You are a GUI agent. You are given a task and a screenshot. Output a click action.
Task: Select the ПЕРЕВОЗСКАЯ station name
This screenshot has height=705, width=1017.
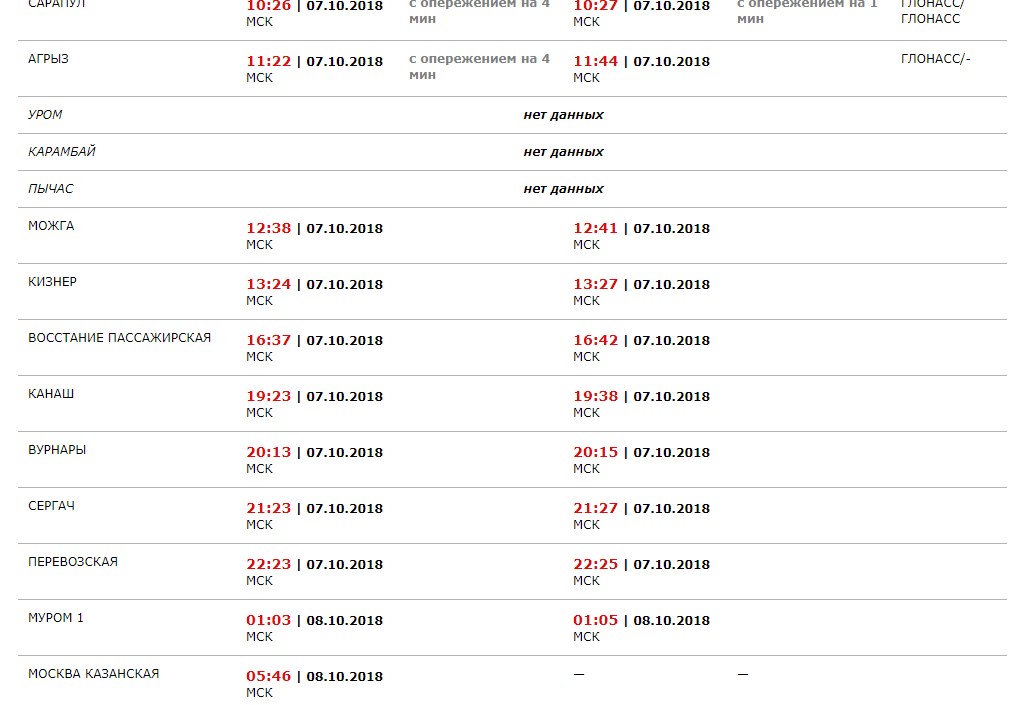(73, 562)
